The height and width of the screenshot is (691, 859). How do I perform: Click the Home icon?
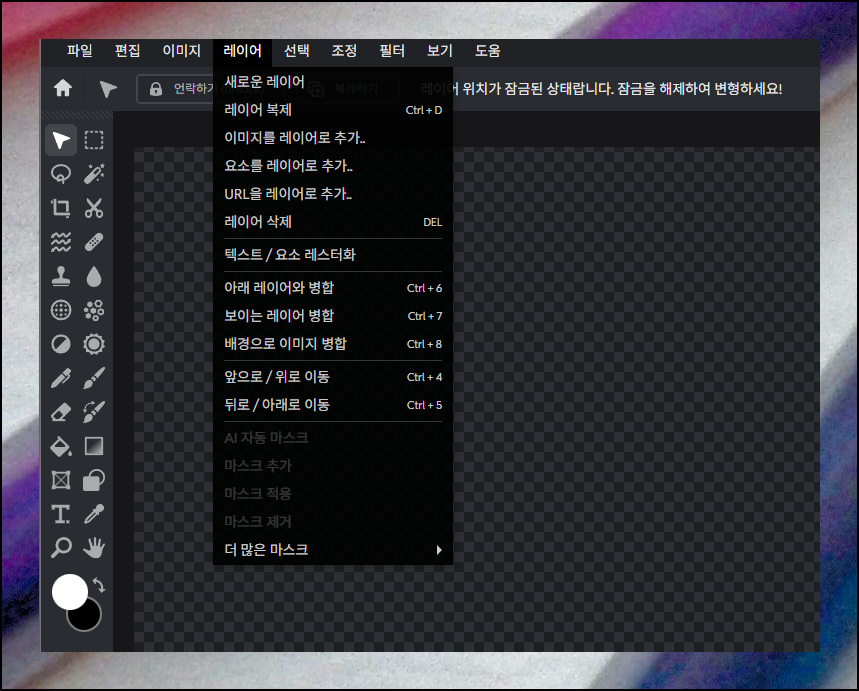(63, 88)
